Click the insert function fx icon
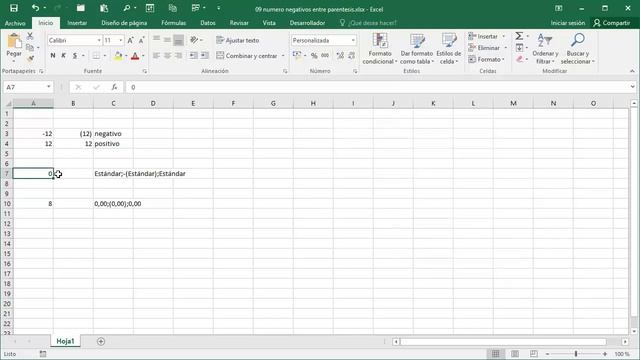 (x=114, y=87)
